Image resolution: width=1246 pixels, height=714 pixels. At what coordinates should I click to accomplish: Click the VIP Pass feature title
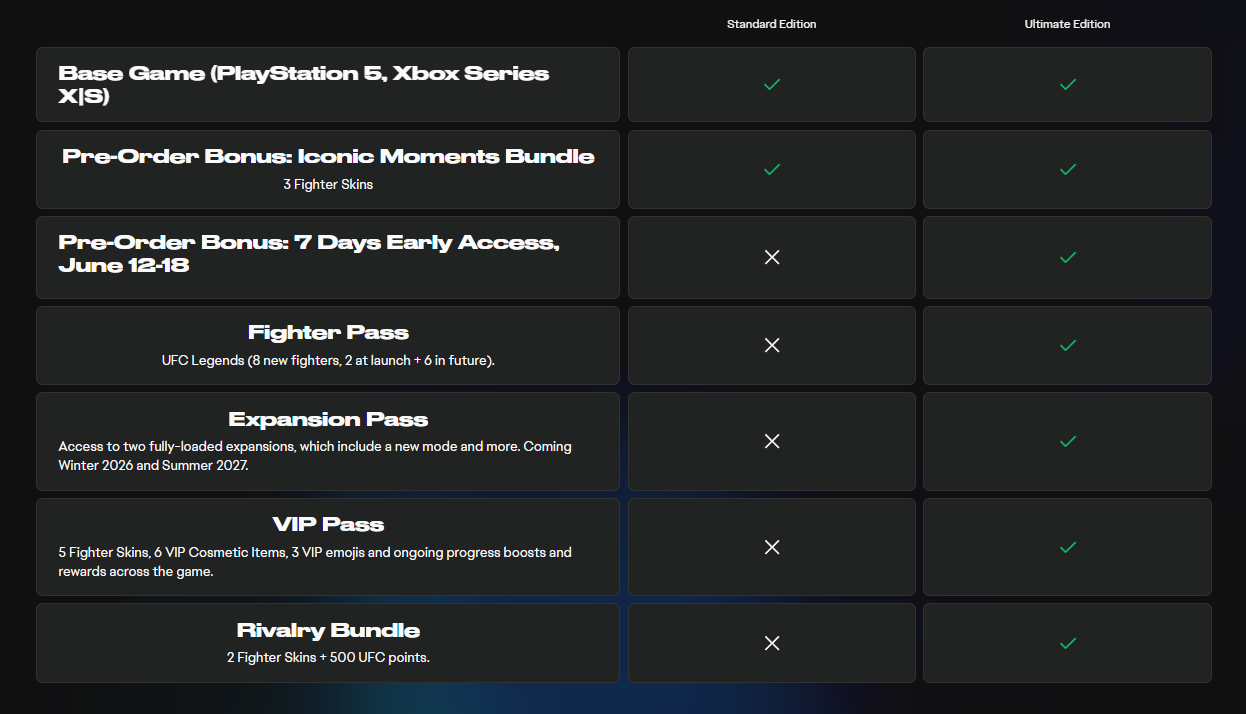coord(328,525)
